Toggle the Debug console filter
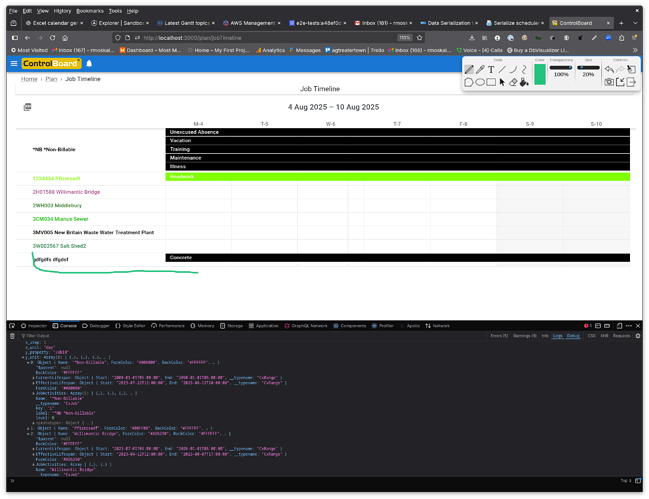649x499 pixels. click(x=573, y=336)
